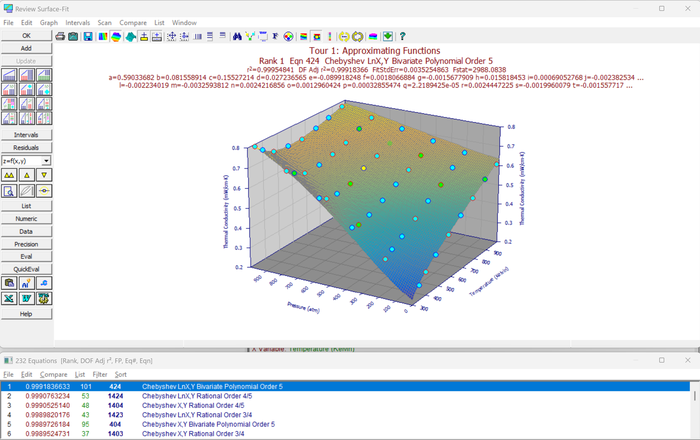
Task: Select row 'Chebyshev LnX,Y Rational Order 4/5'
Action: [345, 396]
